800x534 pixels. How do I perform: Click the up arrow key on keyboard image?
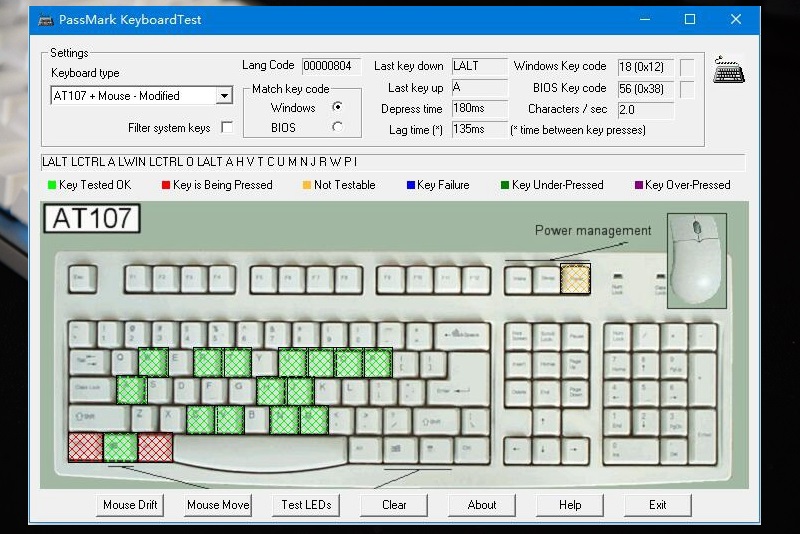click(x=546, y=421)
